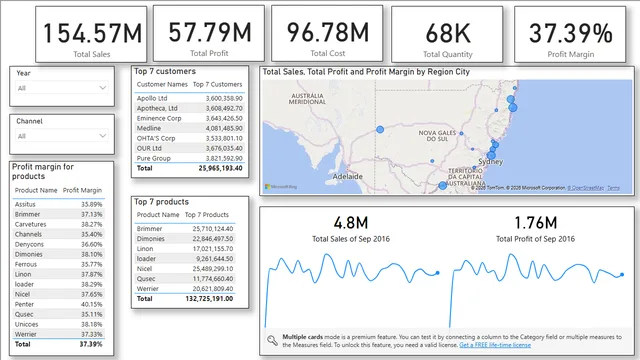Click the 4.8M Total Sales of Sep 2016 value
The width and height of the screenshot is (640, 360).
pos(351,223)
